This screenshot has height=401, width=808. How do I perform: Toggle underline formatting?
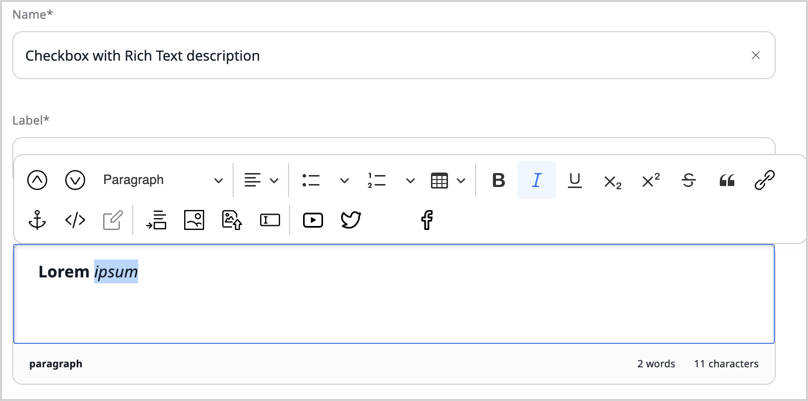575,181
